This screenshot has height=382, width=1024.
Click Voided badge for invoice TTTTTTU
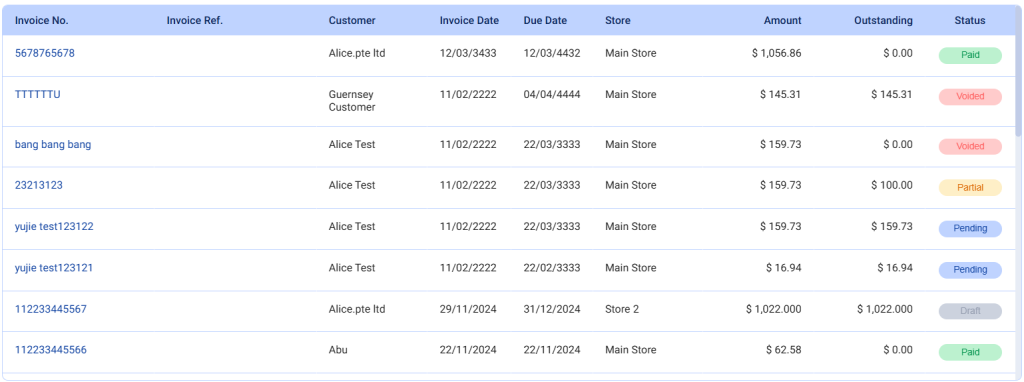point(970,96)
